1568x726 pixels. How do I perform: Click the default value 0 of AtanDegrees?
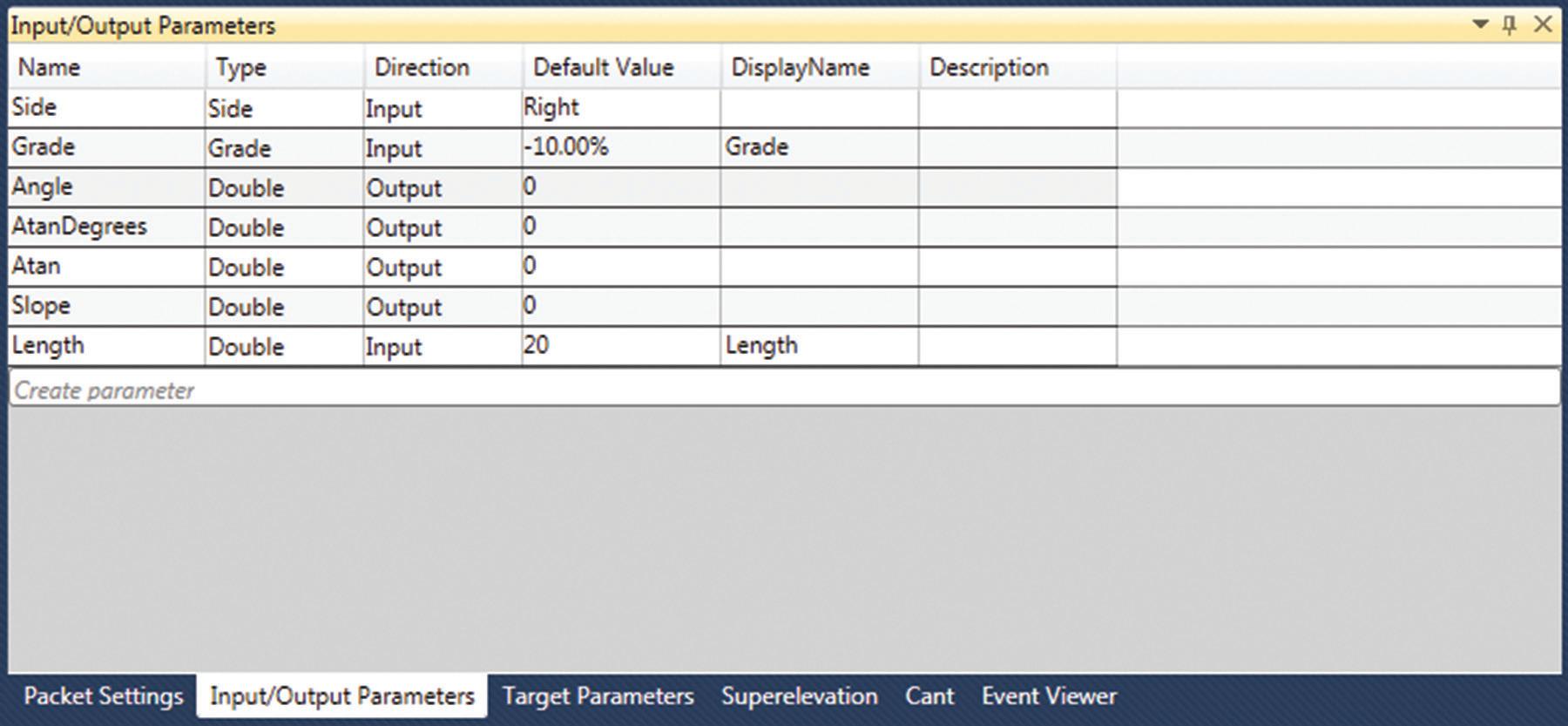point(621,227)
